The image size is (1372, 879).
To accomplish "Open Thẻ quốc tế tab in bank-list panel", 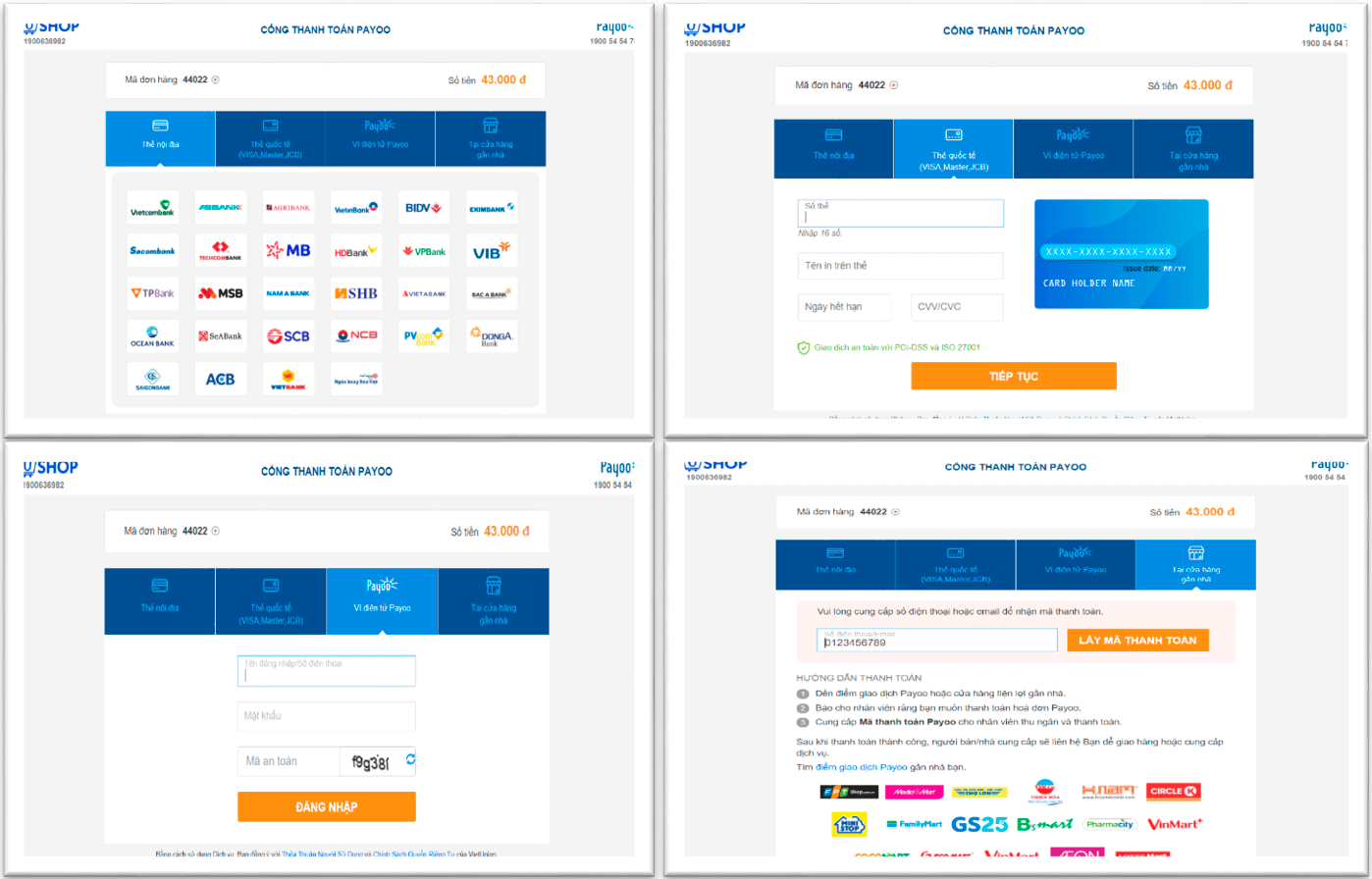I will pos(270,137).
